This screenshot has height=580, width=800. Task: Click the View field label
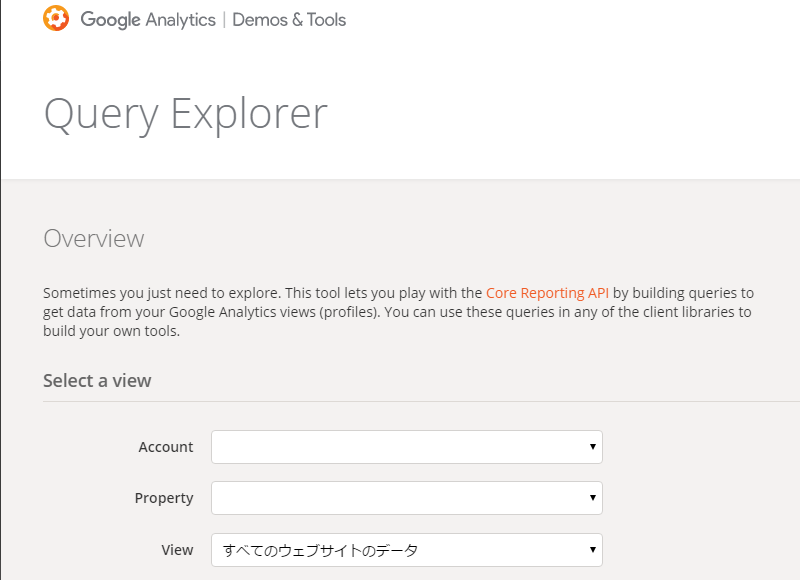coord(177,550)
